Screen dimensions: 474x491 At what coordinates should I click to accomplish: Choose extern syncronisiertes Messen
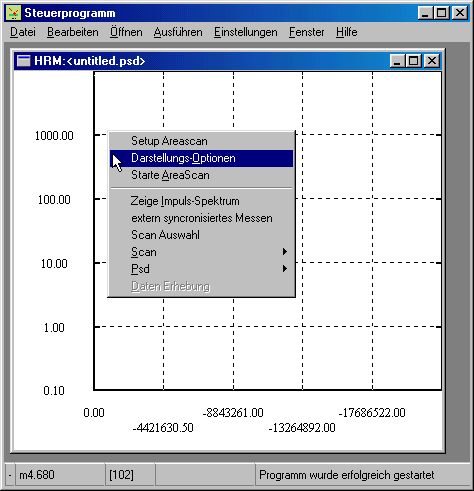(x=201, y=218)
